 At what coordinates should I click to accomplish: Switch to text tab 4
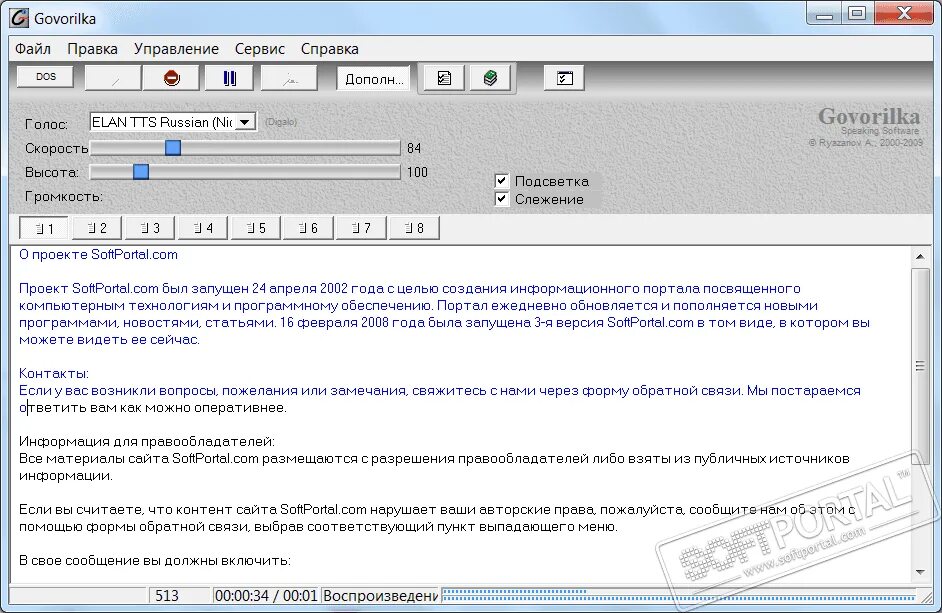[202, 228]
